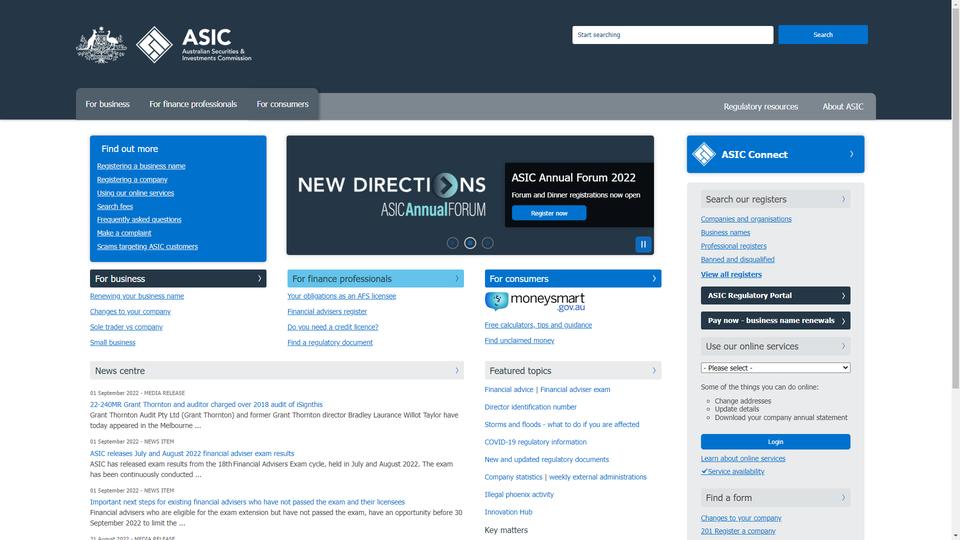Open Sole trader vs company link

coord(126,327)
